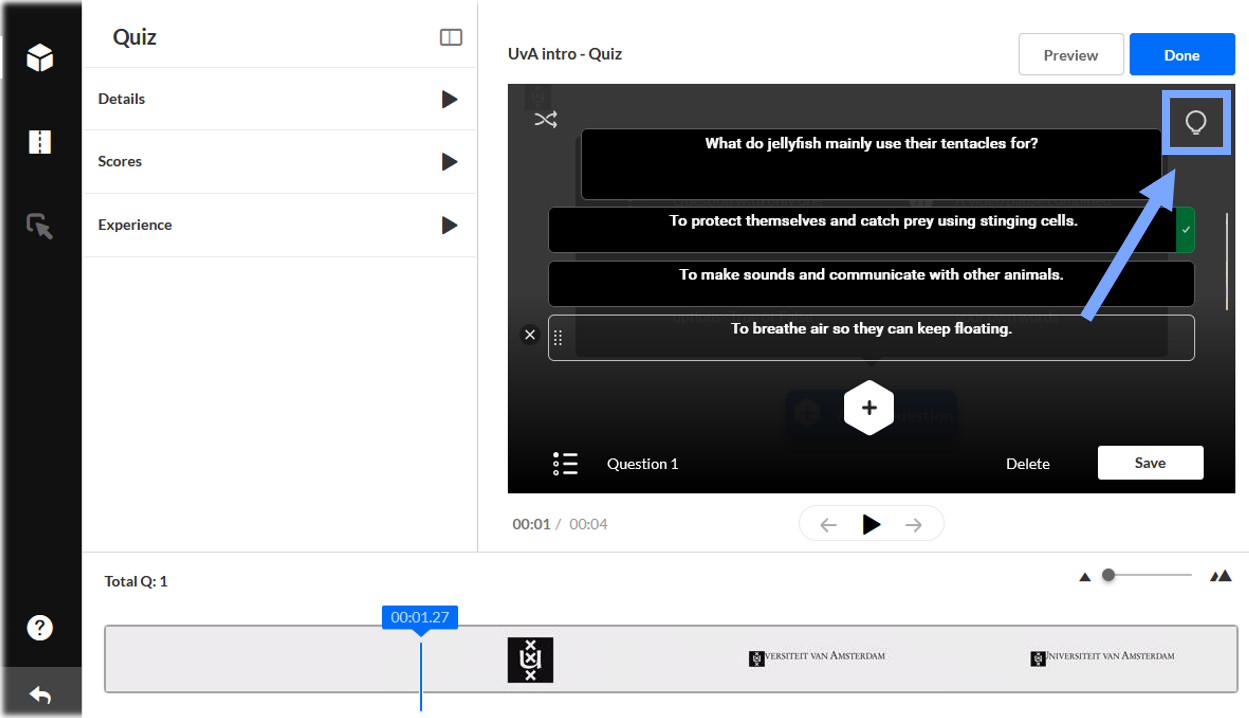Click the 'UvA intro - Quiz' title
Viewport: 1249px width, 718px height.
(x=565, y=54)
